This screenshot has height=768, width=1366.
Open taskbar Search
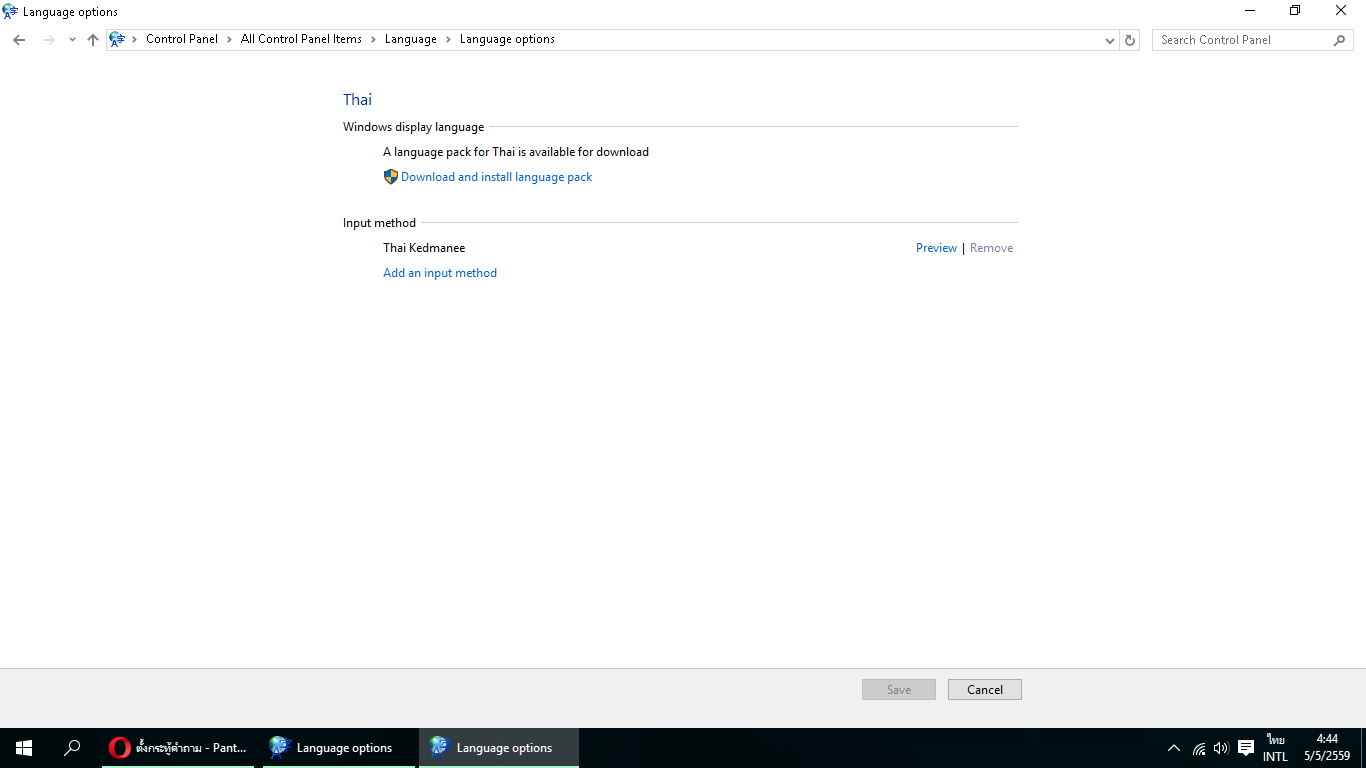tap(72, 748)
